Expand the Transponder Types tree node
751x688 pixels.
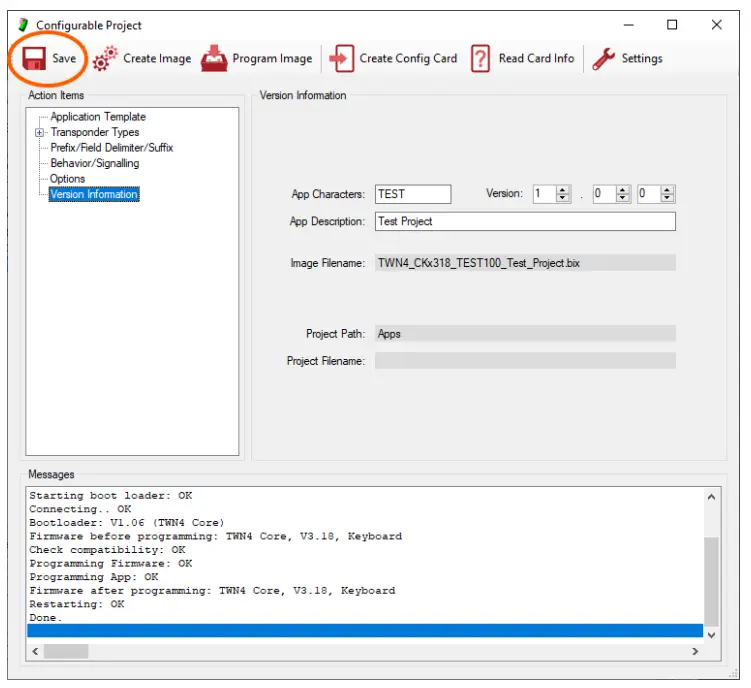(40, 132)
